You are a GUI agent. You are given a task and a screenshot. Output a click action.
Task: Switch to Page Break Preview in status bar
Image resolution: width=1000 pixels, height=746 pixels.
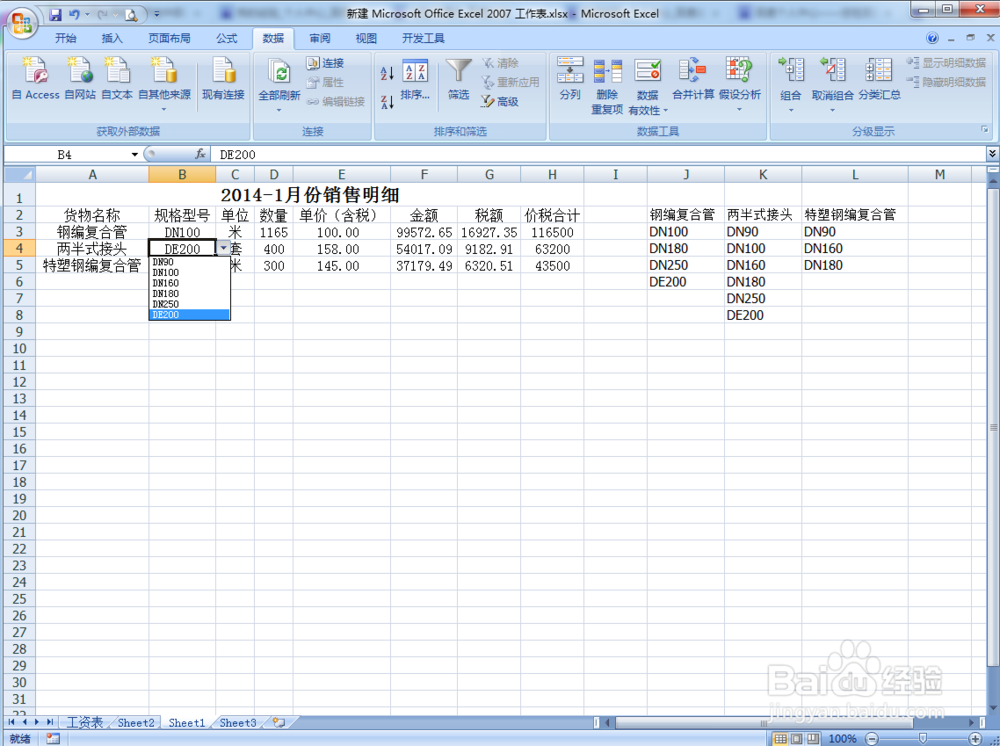[x=812, y=738]
